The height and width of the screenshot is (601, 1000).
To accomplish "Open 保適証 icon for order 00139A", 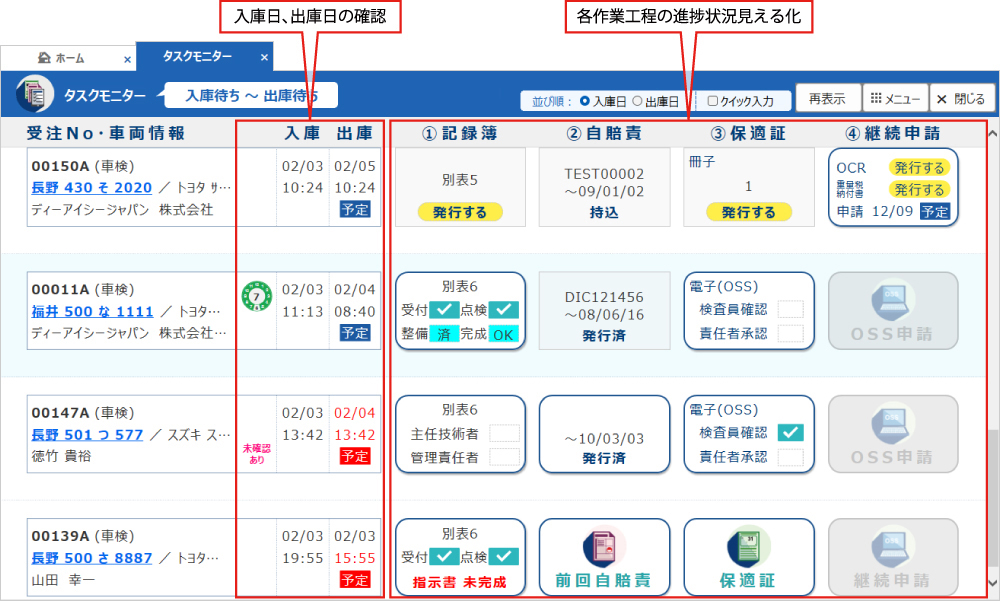I will [x=748, y=557].
